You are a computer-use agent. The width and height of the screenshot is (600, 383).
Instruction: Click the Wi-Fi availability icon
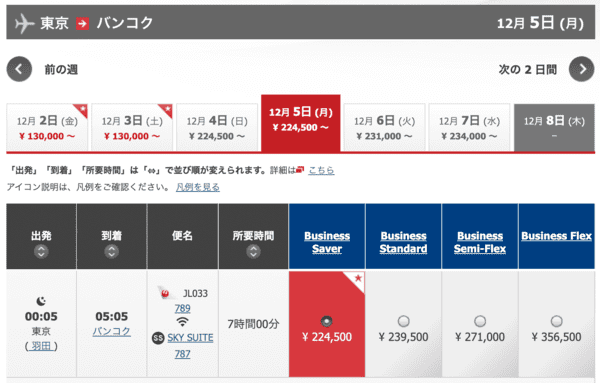tap(183, 322)
